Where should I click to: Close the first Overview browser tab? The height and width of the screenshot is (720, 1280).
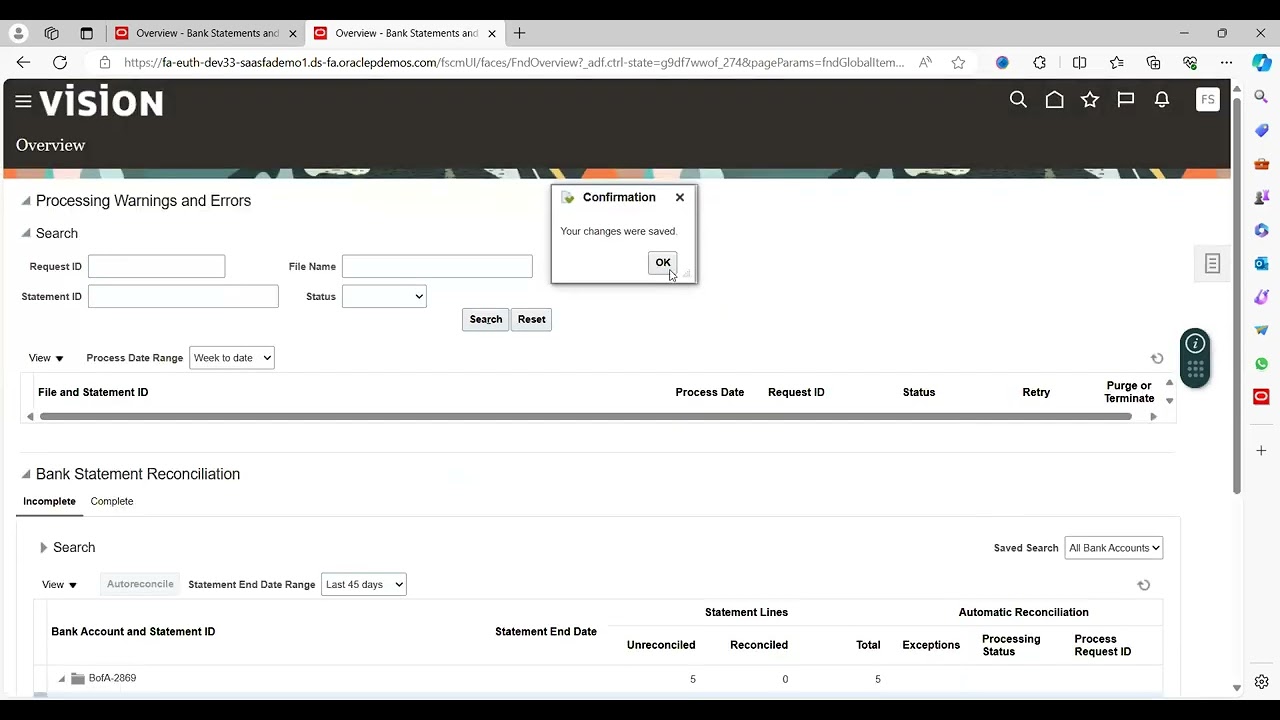point(293,33)
